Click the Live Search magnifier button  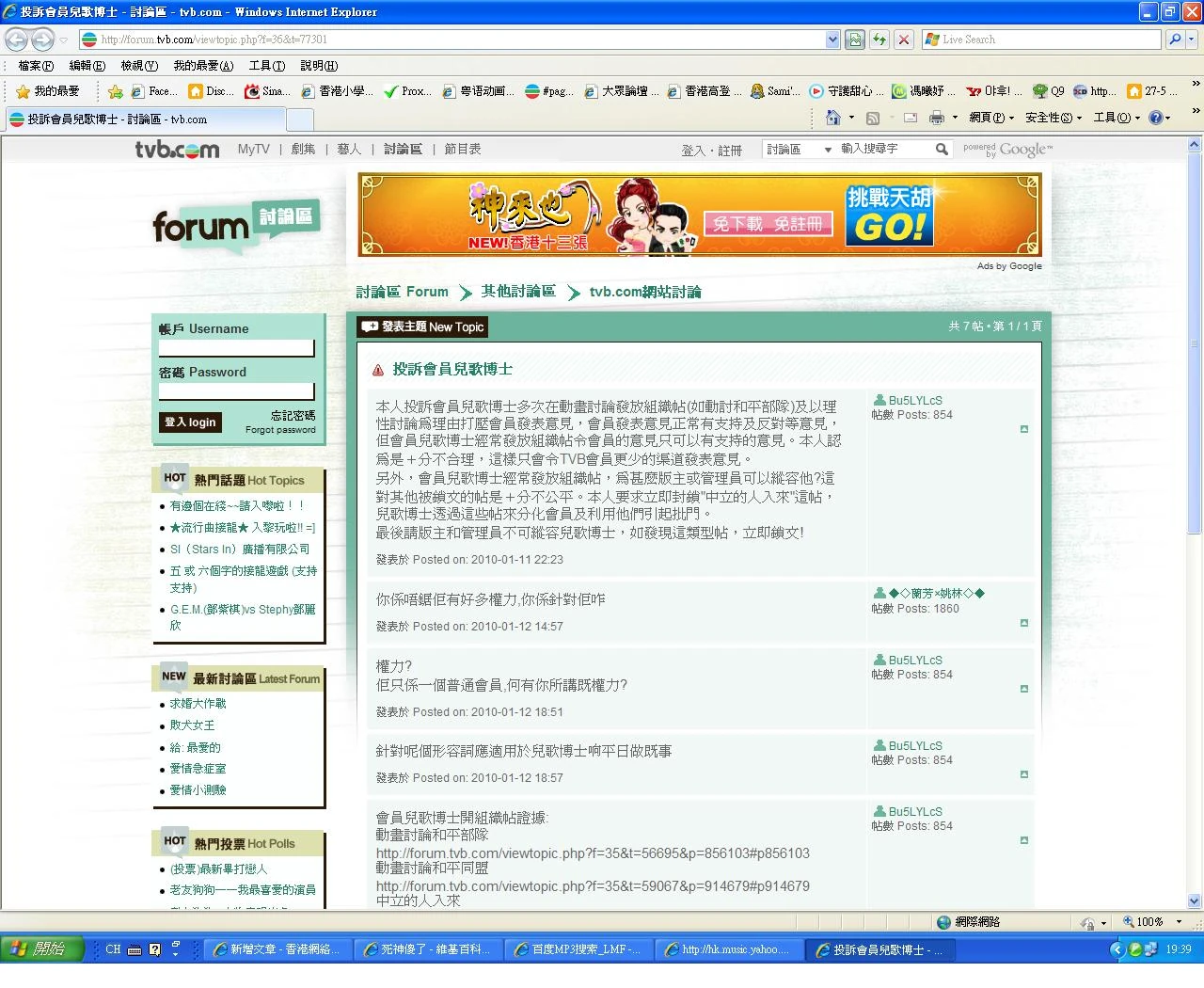tap(1174, 40)
